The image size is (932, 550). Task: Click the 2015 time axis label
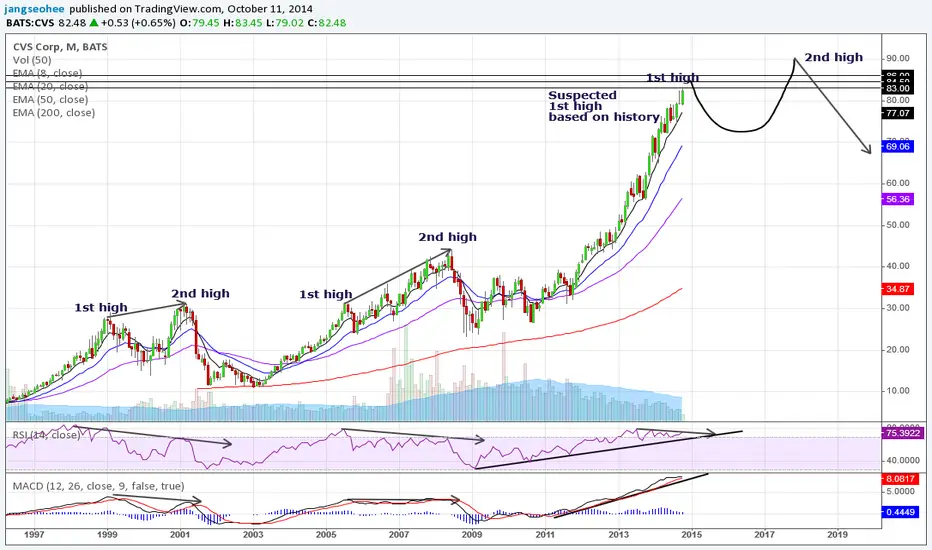691,535
